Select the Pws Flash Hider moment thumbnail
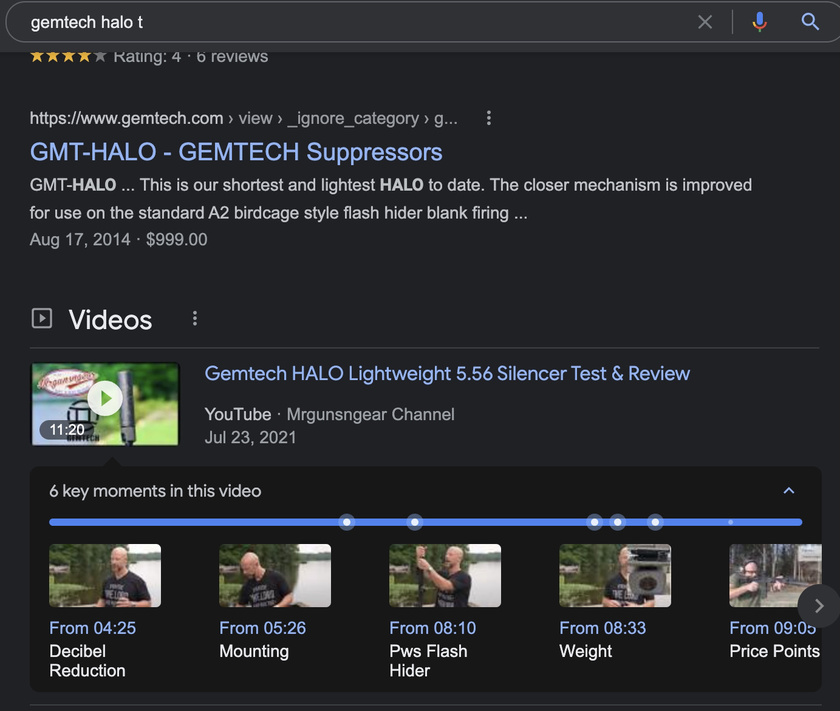840x711 pixels. point(445,575)
